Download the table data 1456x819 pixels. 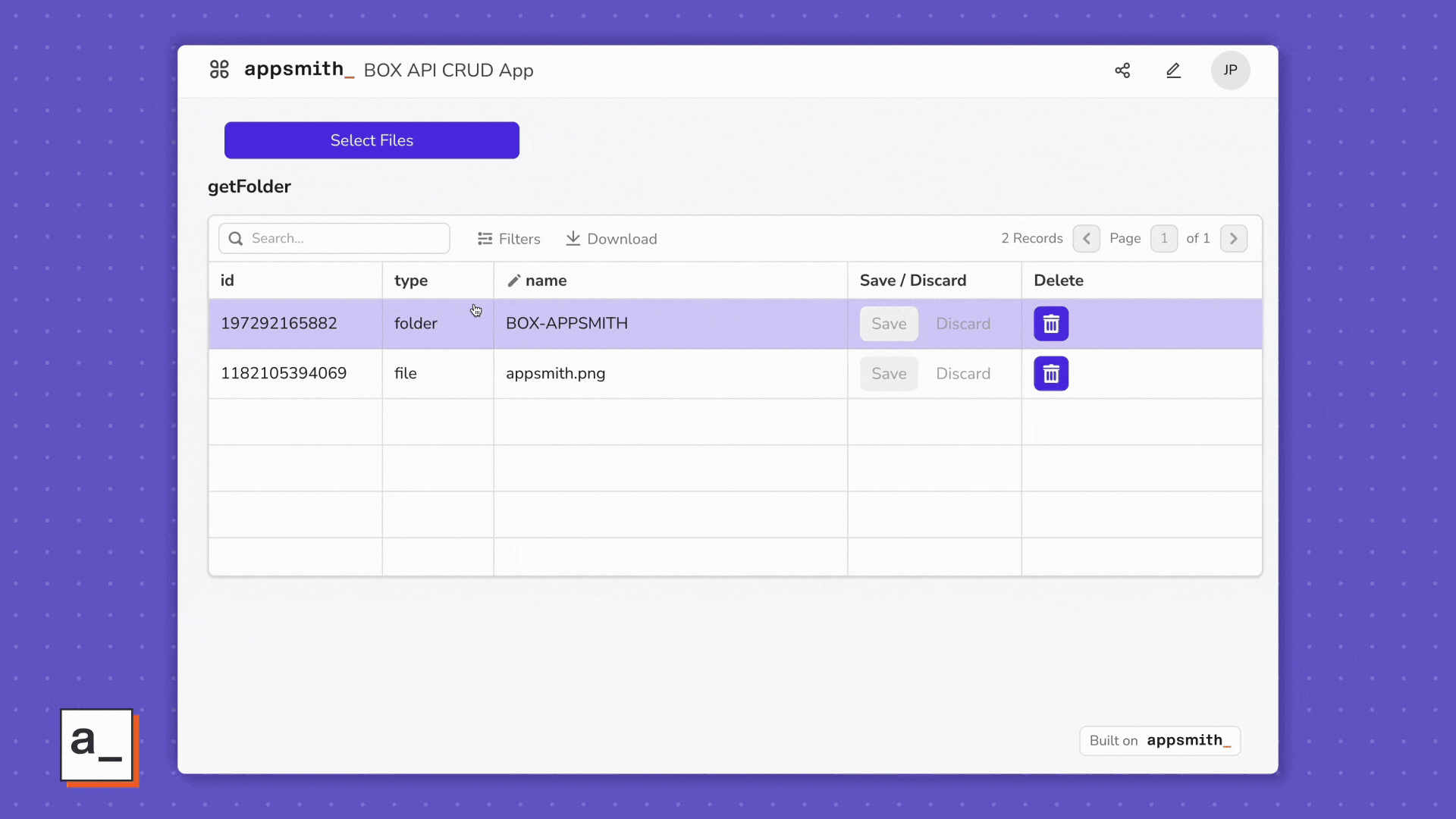tap(611, 239)
